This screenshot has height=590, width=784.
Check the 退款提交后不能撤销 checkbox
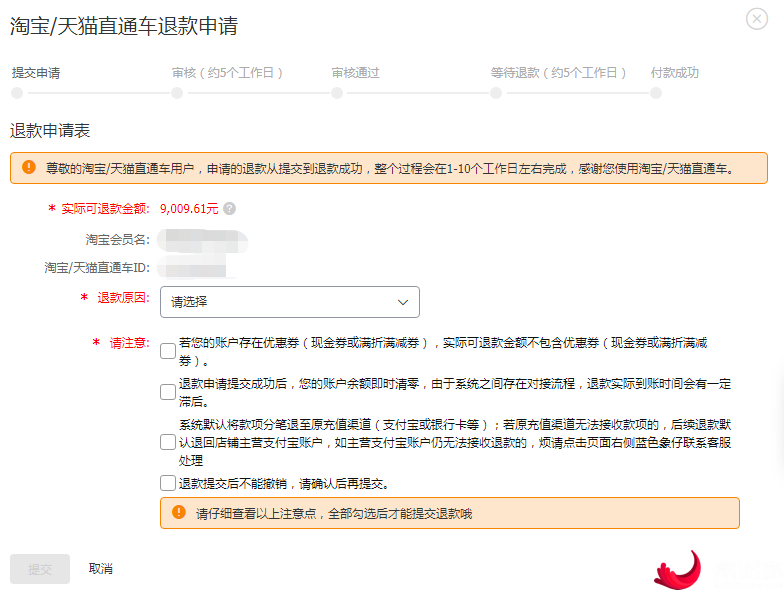coord(168,483)
